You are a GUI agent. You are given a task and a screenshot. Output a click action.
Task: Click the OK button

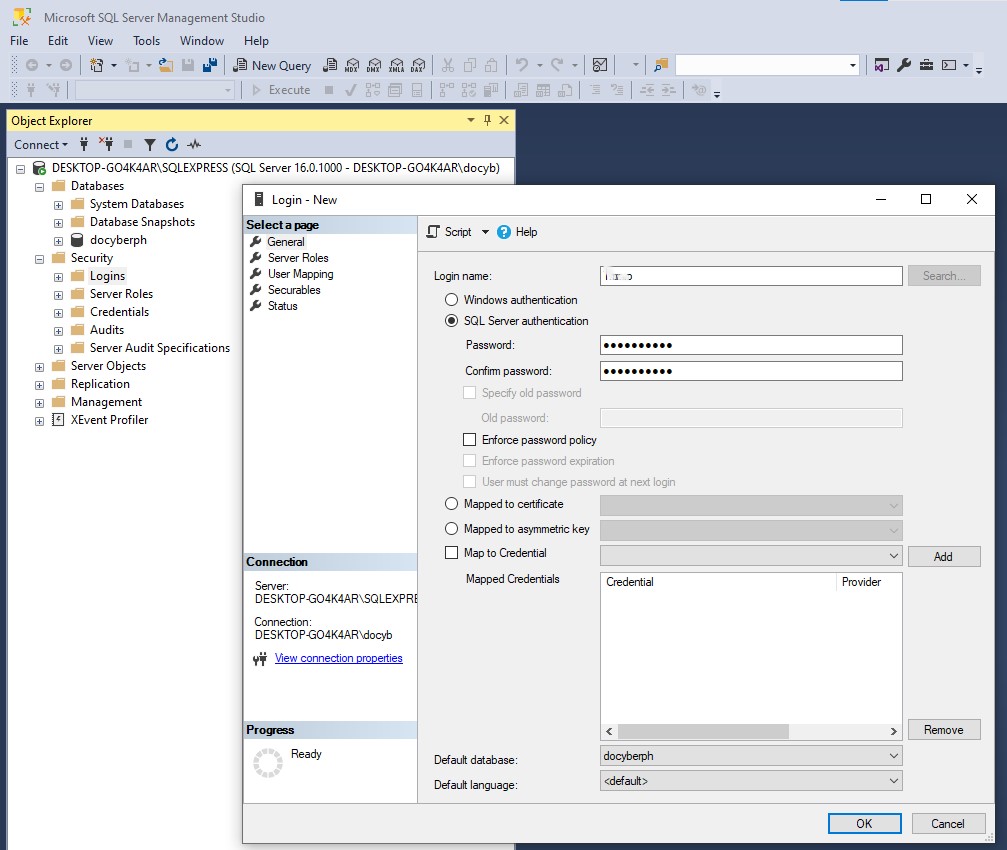tap(863, 823)
